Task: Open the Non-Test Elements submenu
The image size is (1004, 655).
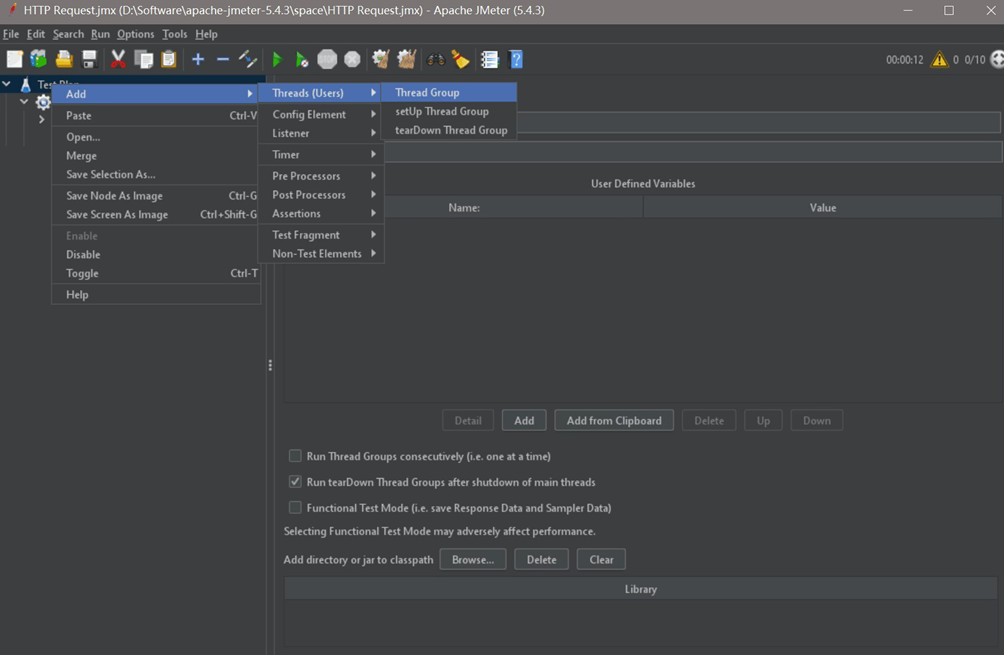Action: tap(321, 254)
